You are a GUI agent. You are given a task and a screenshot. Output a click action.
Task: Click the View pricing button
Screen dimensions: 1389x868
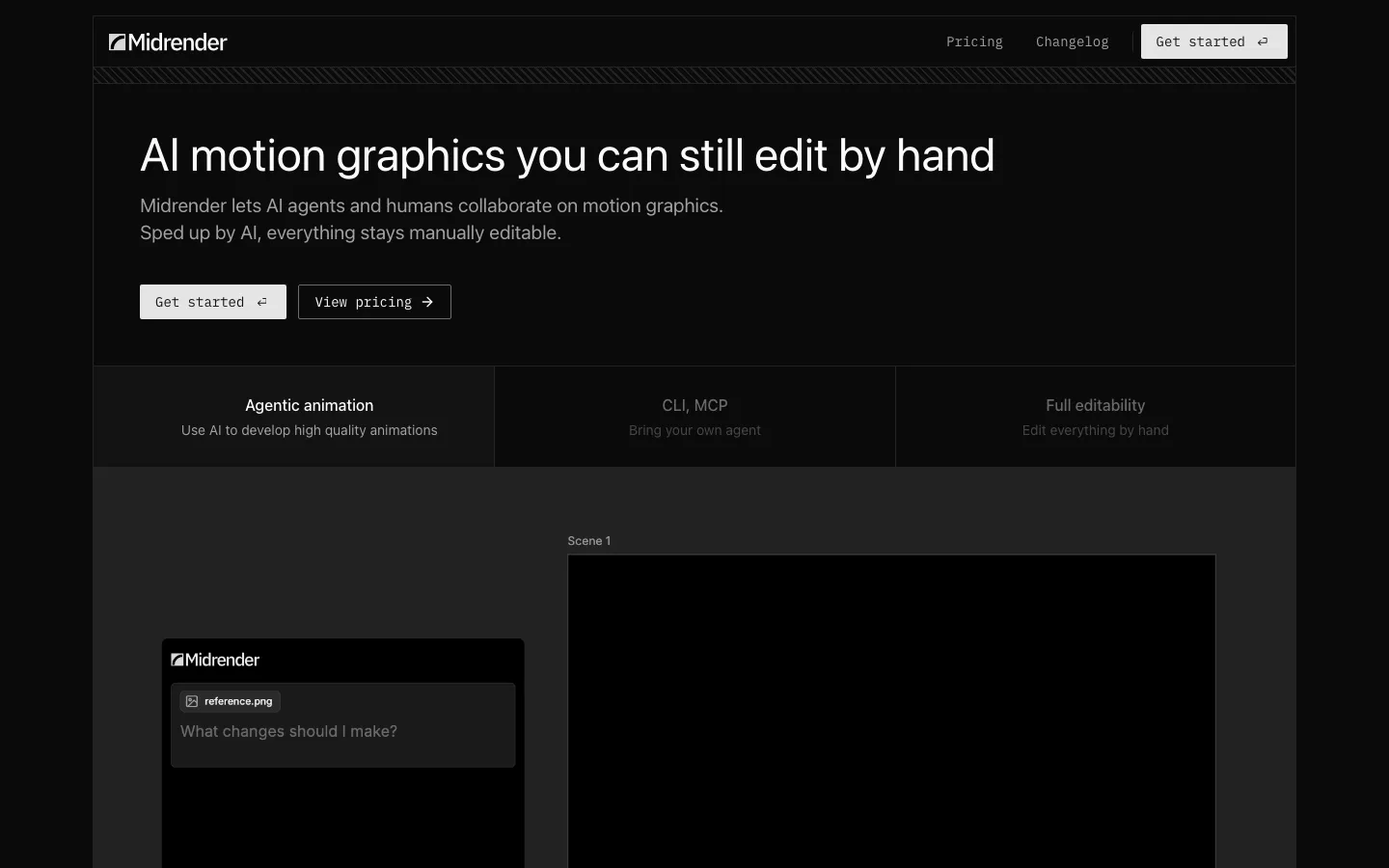(374, 302)
